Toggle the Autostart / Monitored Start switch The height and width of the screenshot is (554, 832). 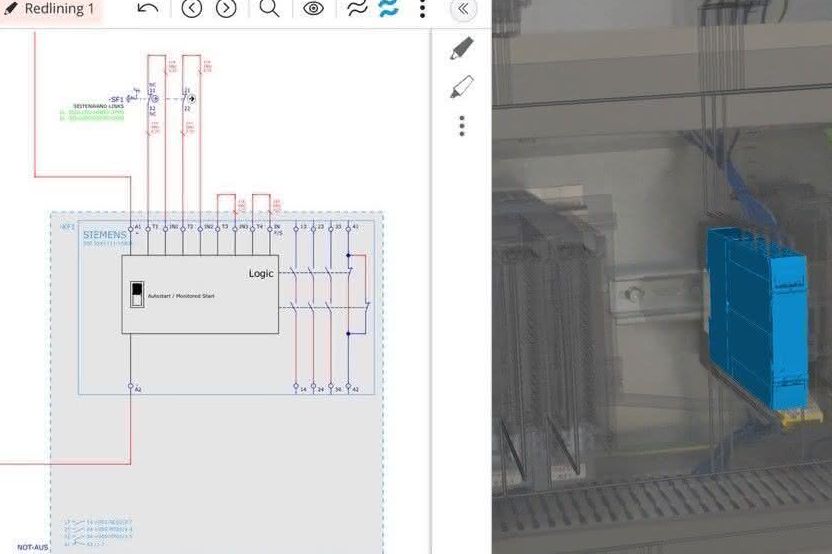(x=137, y=295)
